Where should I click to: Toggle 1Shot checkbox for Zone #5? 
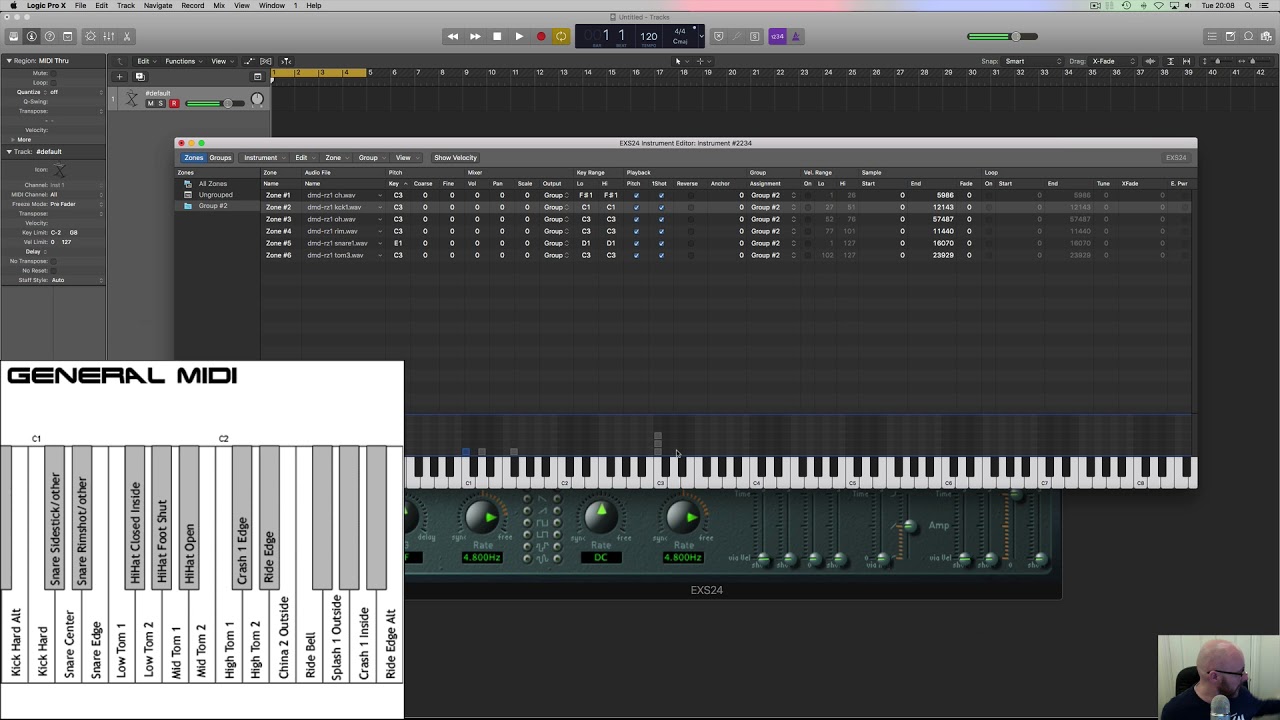coord(661,243)
